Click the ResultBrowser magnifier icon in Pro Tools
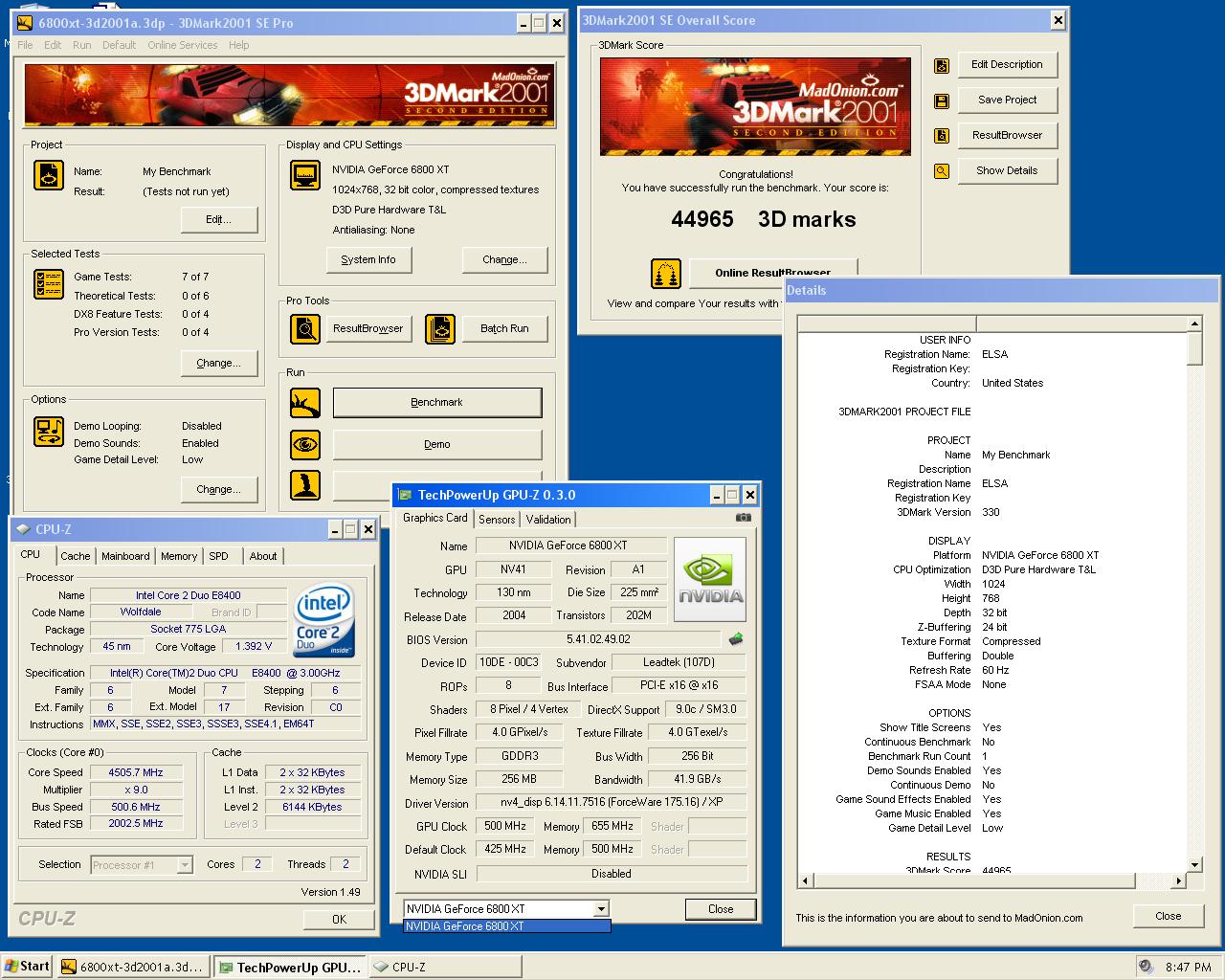This screenshot has height=980, width=1225. click(305, 329)
